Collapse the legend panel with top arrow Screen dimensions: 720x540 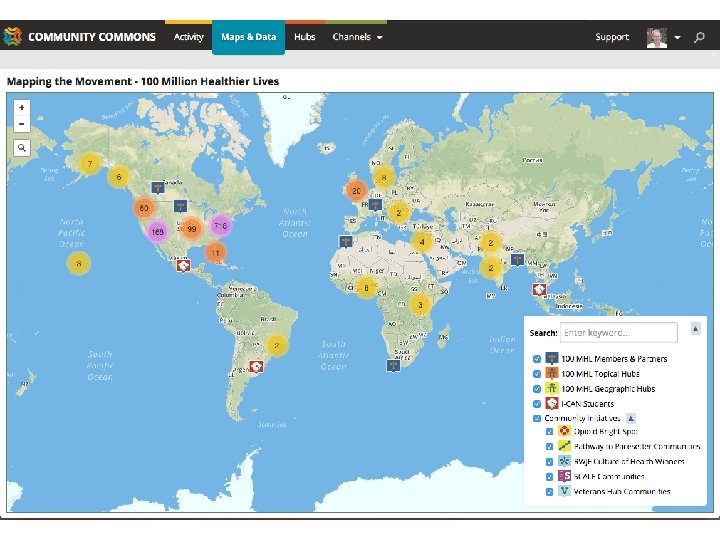[696, 329]
